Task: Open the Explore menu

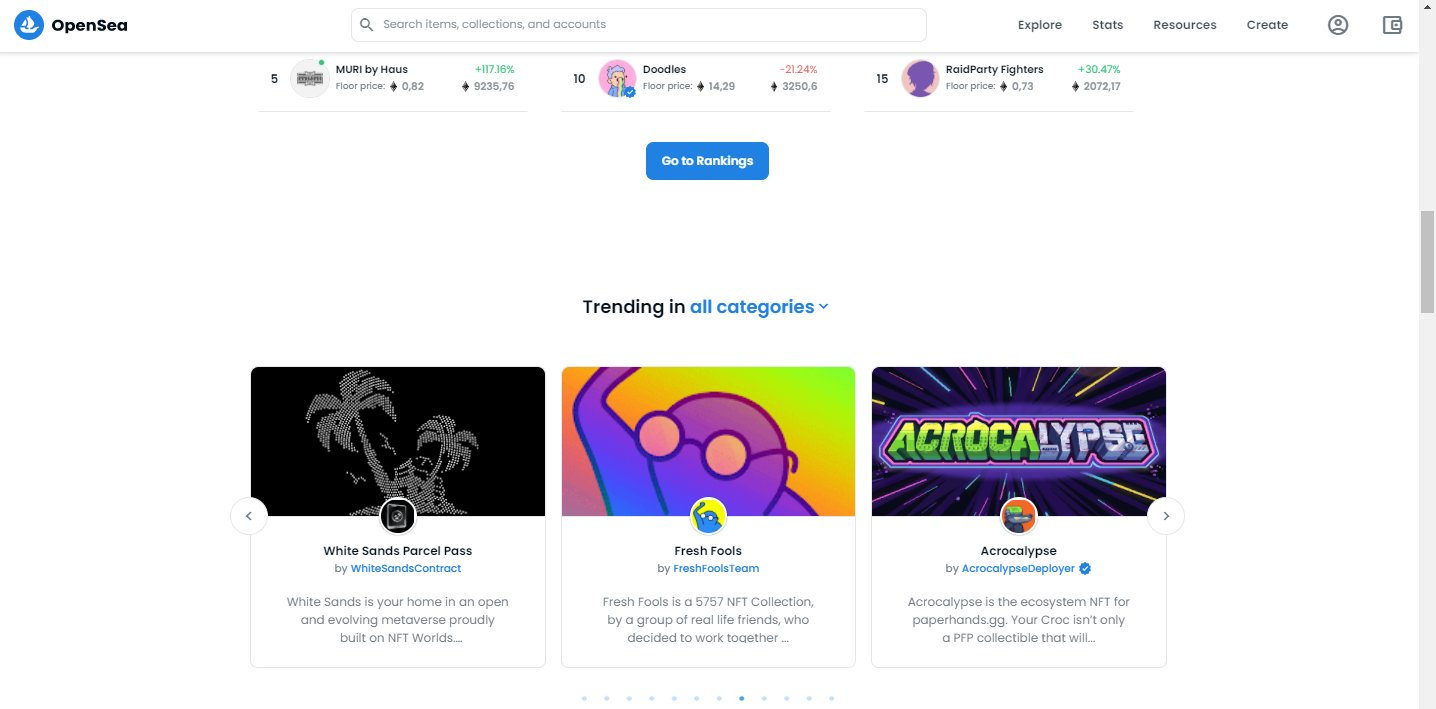Action: click(x=1040, y=25)
